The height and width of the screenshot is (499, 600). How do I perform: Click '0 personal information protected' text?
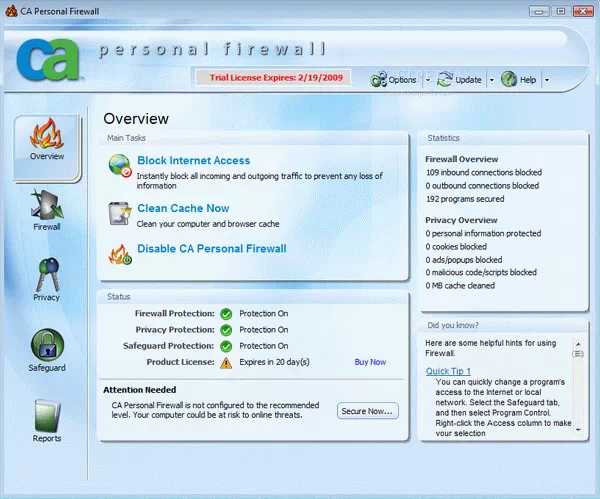483,233
